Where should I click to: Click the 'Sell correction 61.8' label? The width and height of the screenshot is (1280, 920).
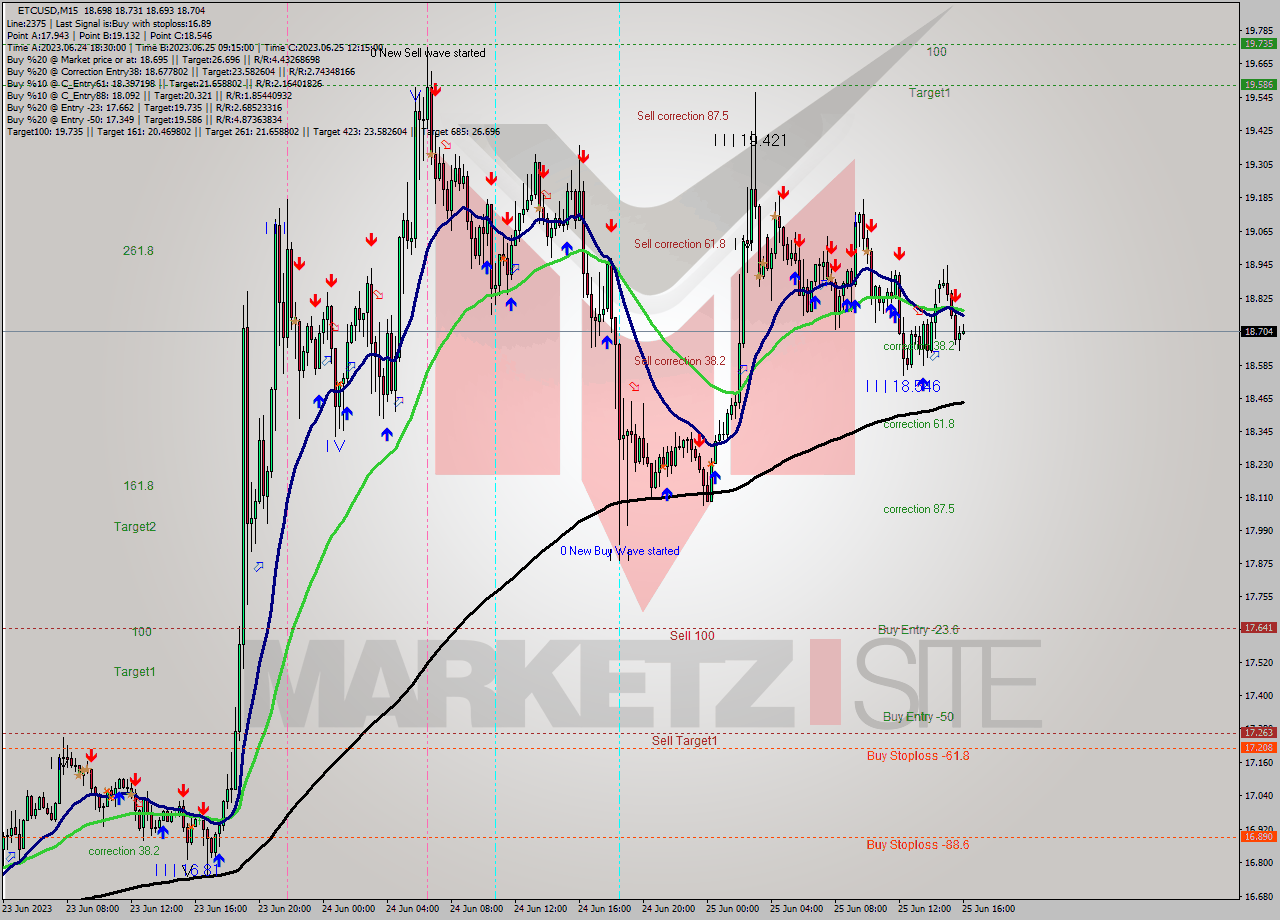[680, 244]
